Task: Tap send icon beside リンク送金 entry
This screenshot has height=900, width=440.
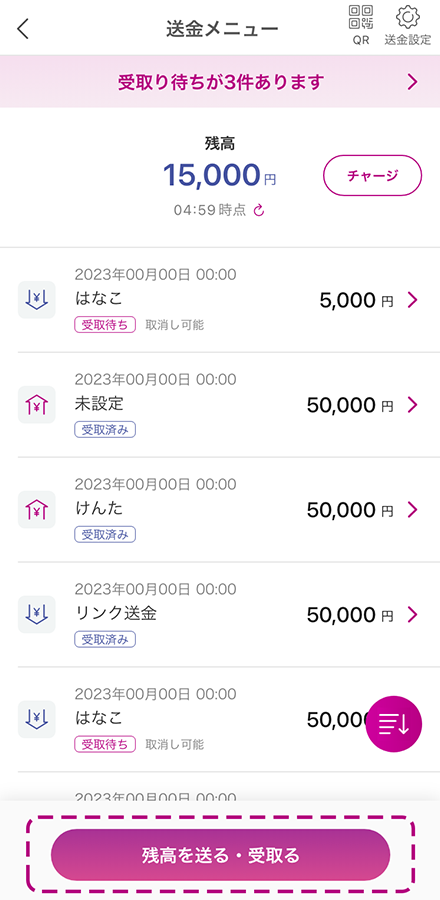Action: (37, 615)
